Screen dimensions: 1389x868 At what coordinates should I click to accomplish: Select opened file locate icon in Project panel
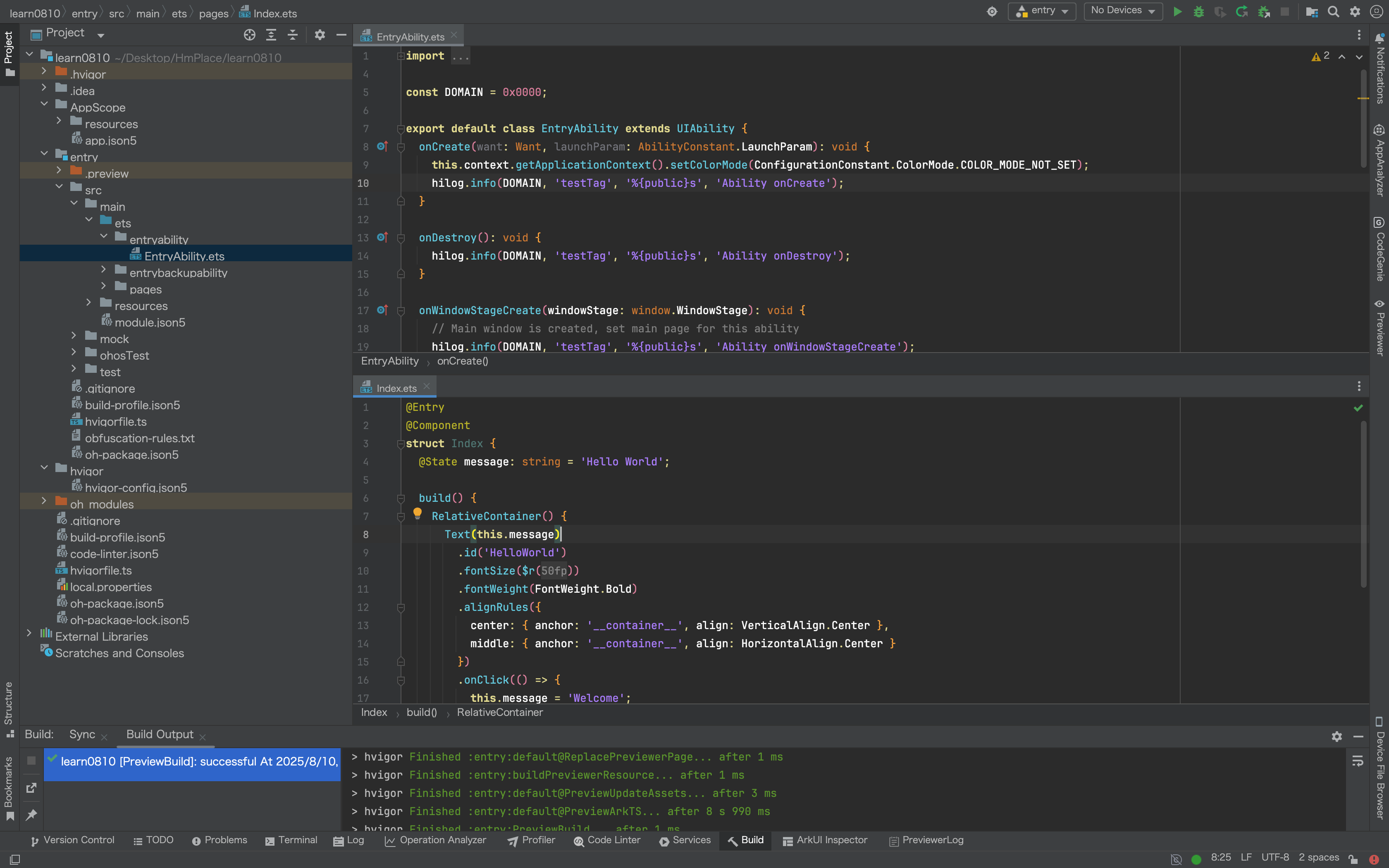249,35
